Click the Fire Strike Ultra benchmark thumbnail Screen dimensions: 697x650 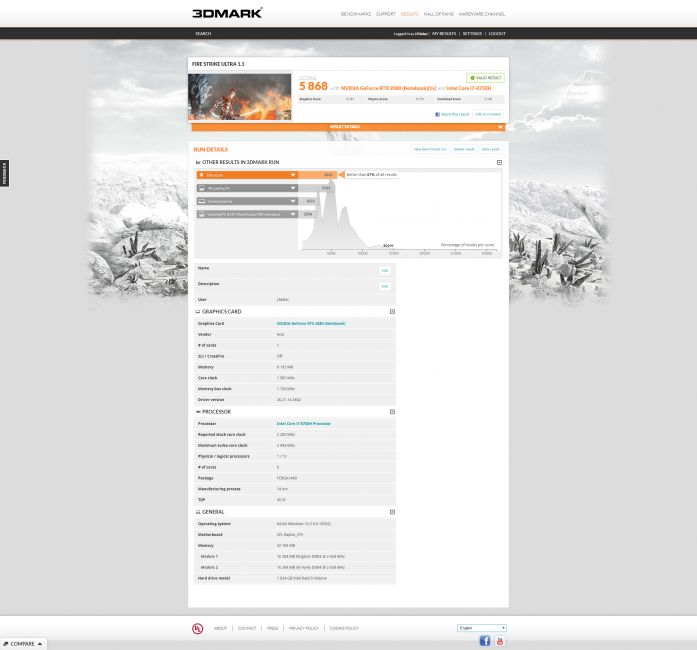click(x=239, y=97)
